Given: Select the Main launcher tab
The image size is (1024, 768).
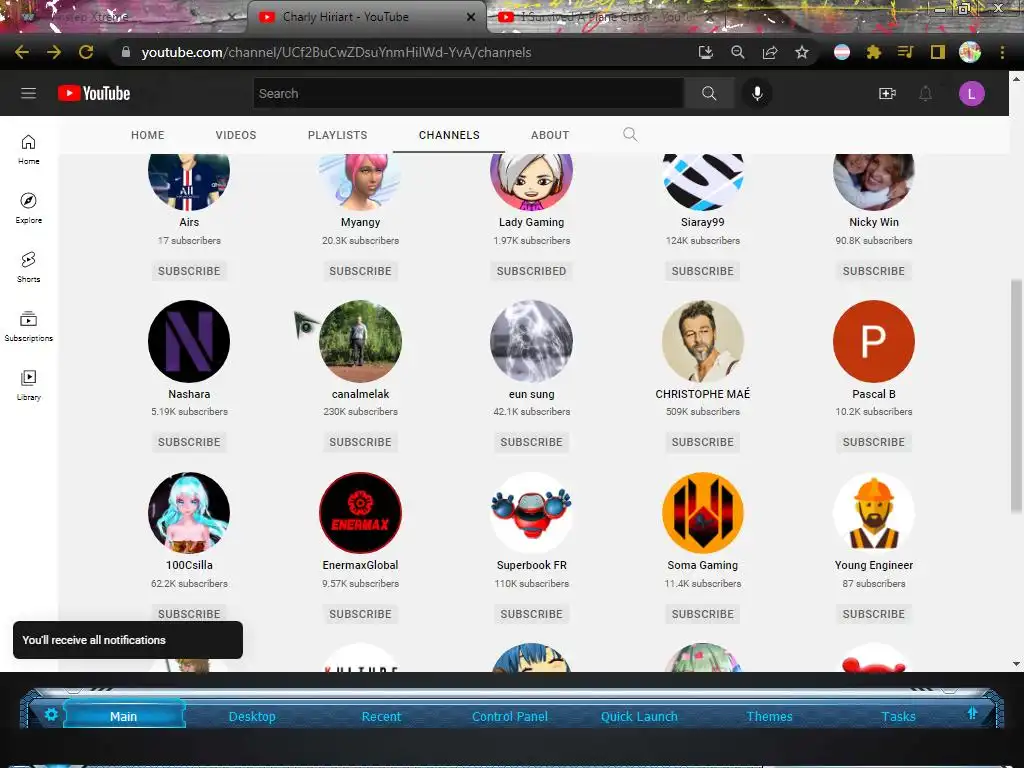Looking at the screenshot, I should [123, 716].
